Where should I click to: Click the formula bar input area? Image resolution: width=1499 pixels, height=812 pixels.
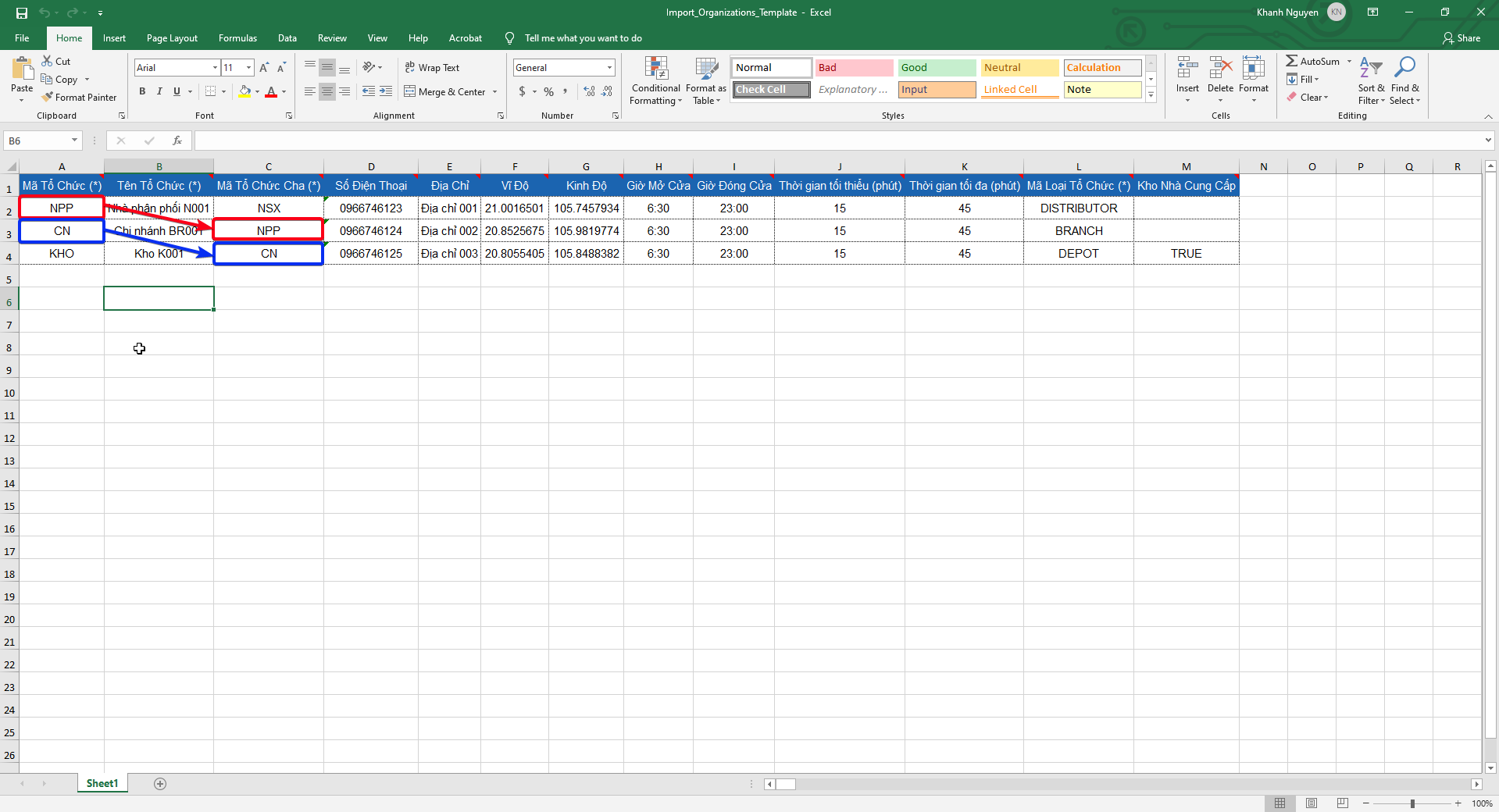click(837, 141)
